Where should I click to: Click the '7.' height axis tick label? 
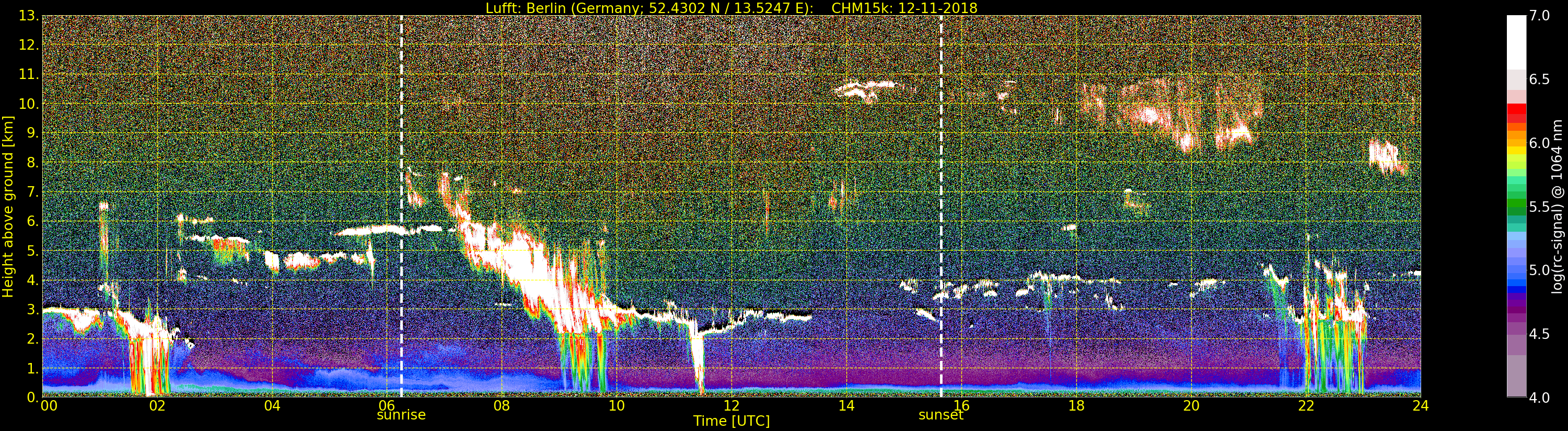click(x=33, y=192)
